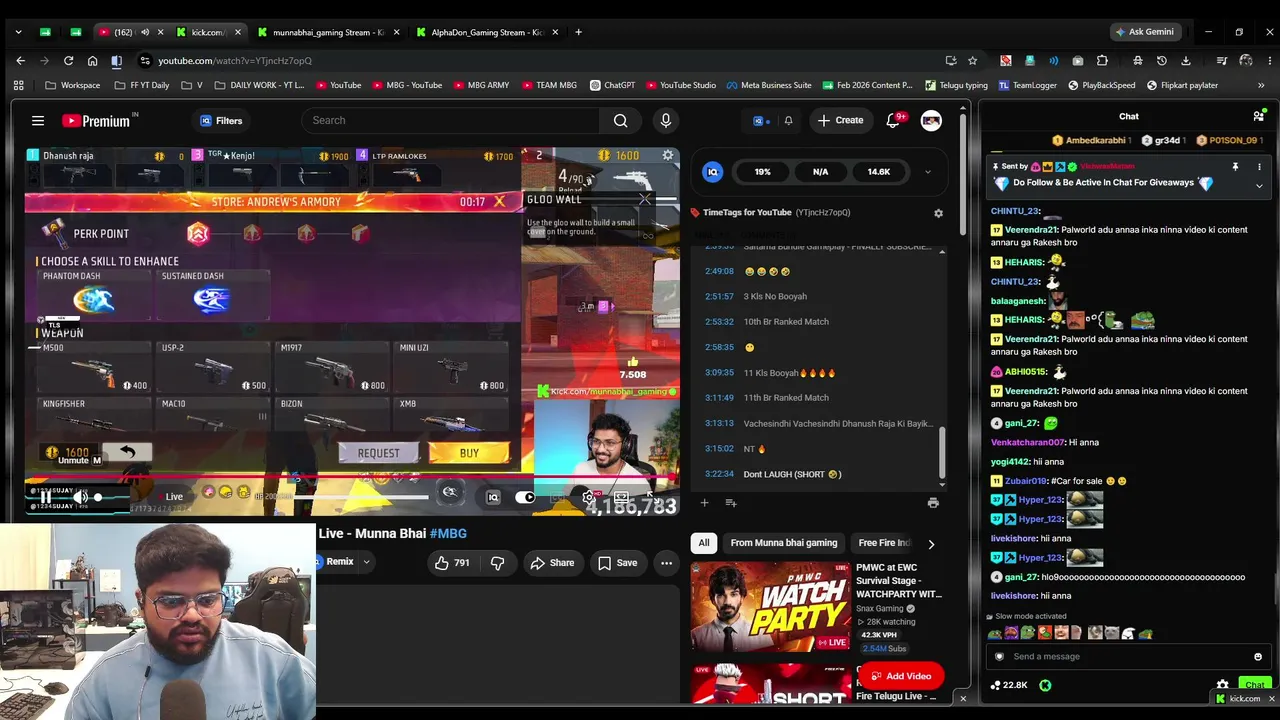Image resolution: width=1280 pixels, height=720 pixels.
Task: Open the browser home page
Action: (92, 60)
